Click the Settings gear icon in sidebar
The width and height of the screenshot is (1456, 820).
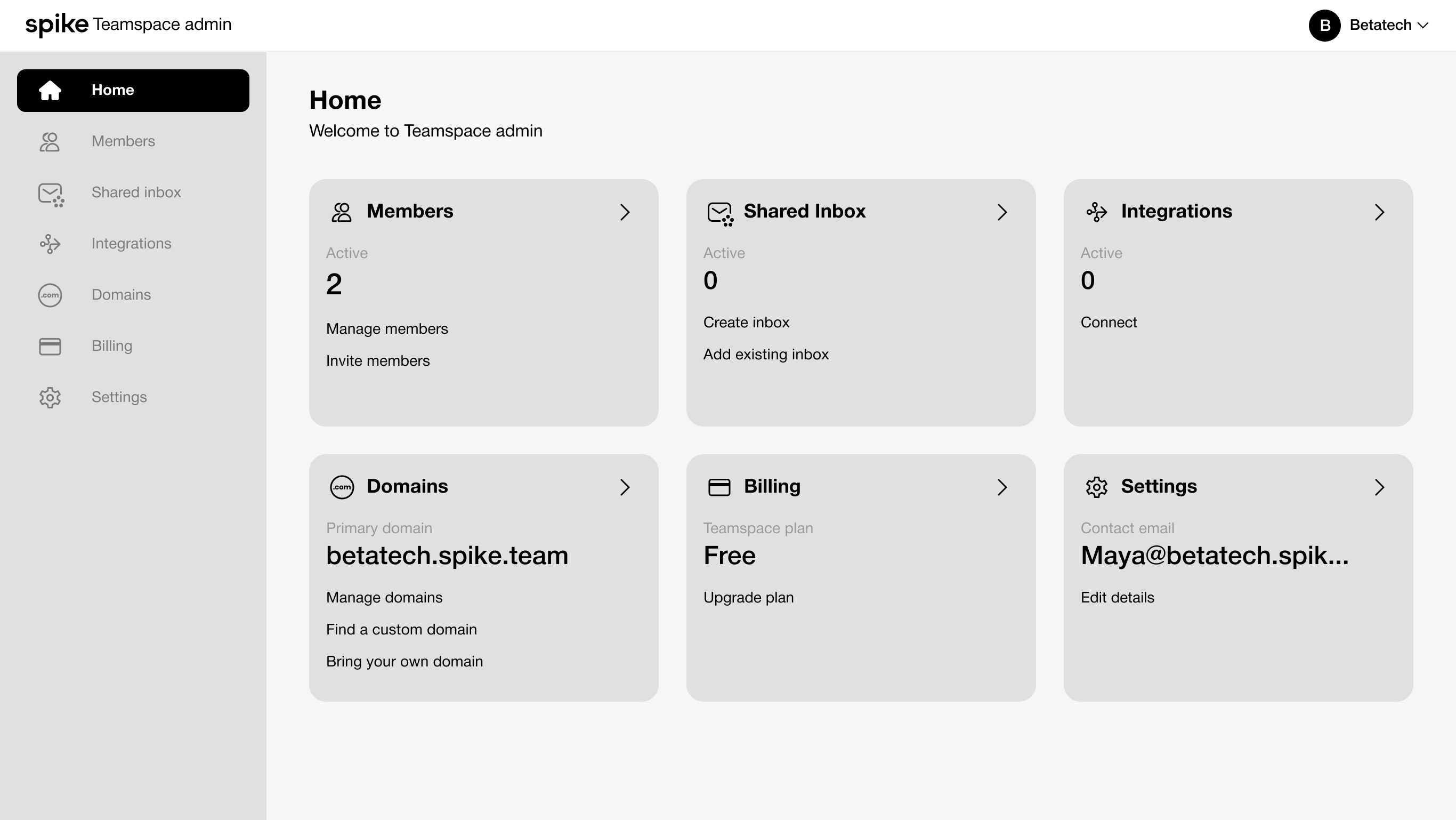pyautogui.click(x=50, y=398)
